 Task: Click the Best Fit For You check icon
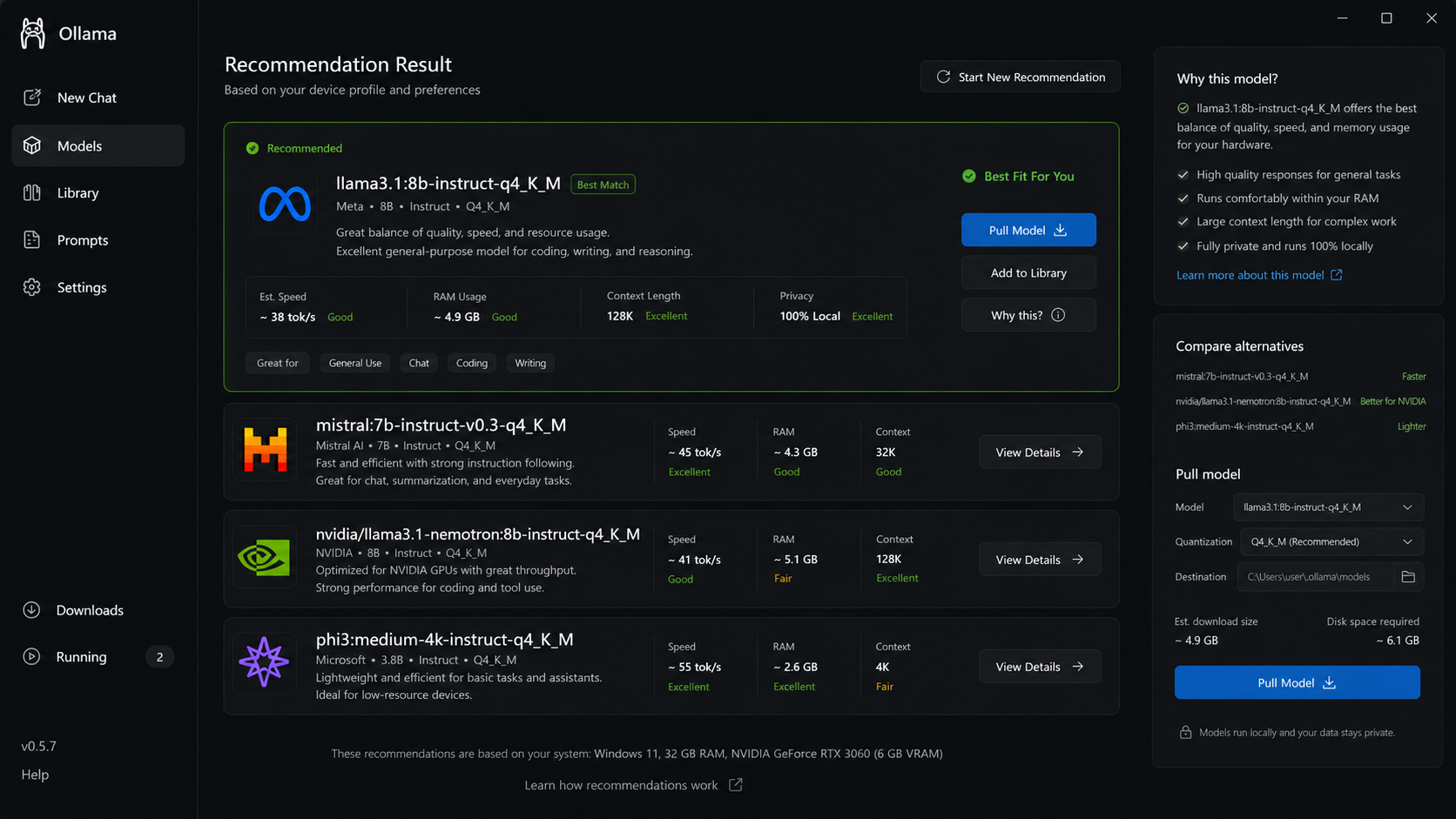click(969, 176)
